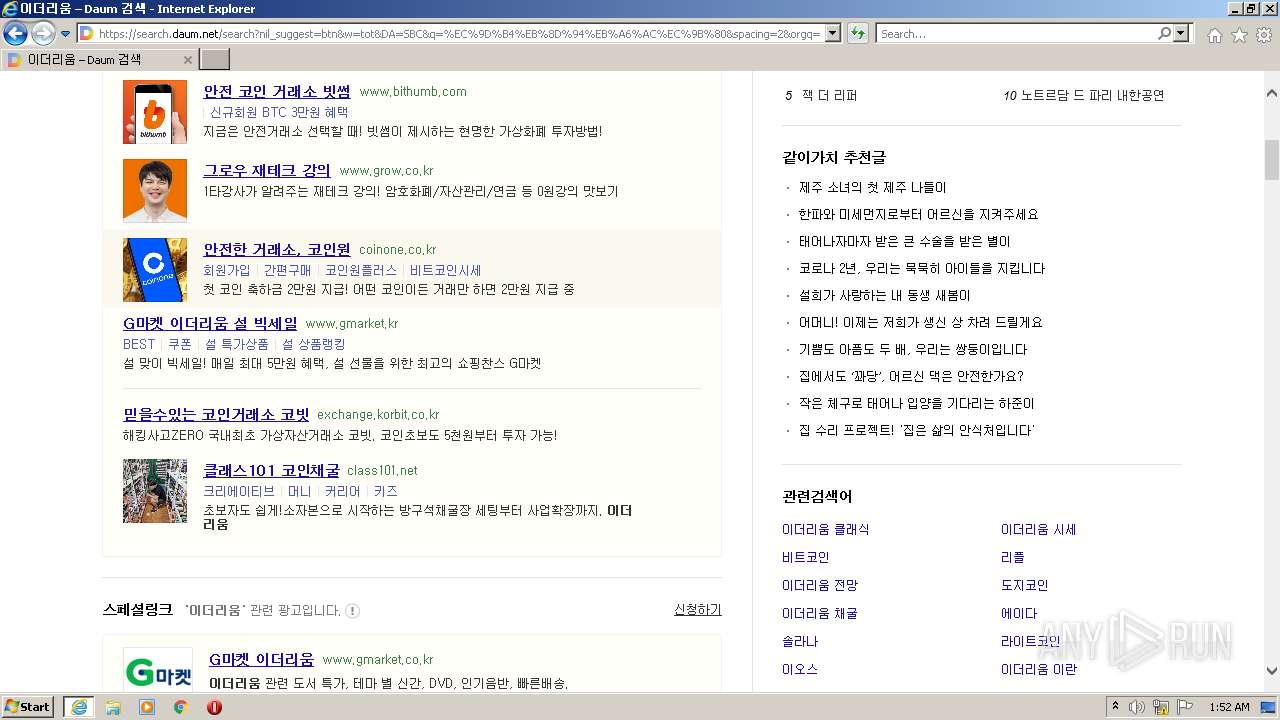Click 설 특가상품 sublink under Gmarket

click(x=237, y=344)
